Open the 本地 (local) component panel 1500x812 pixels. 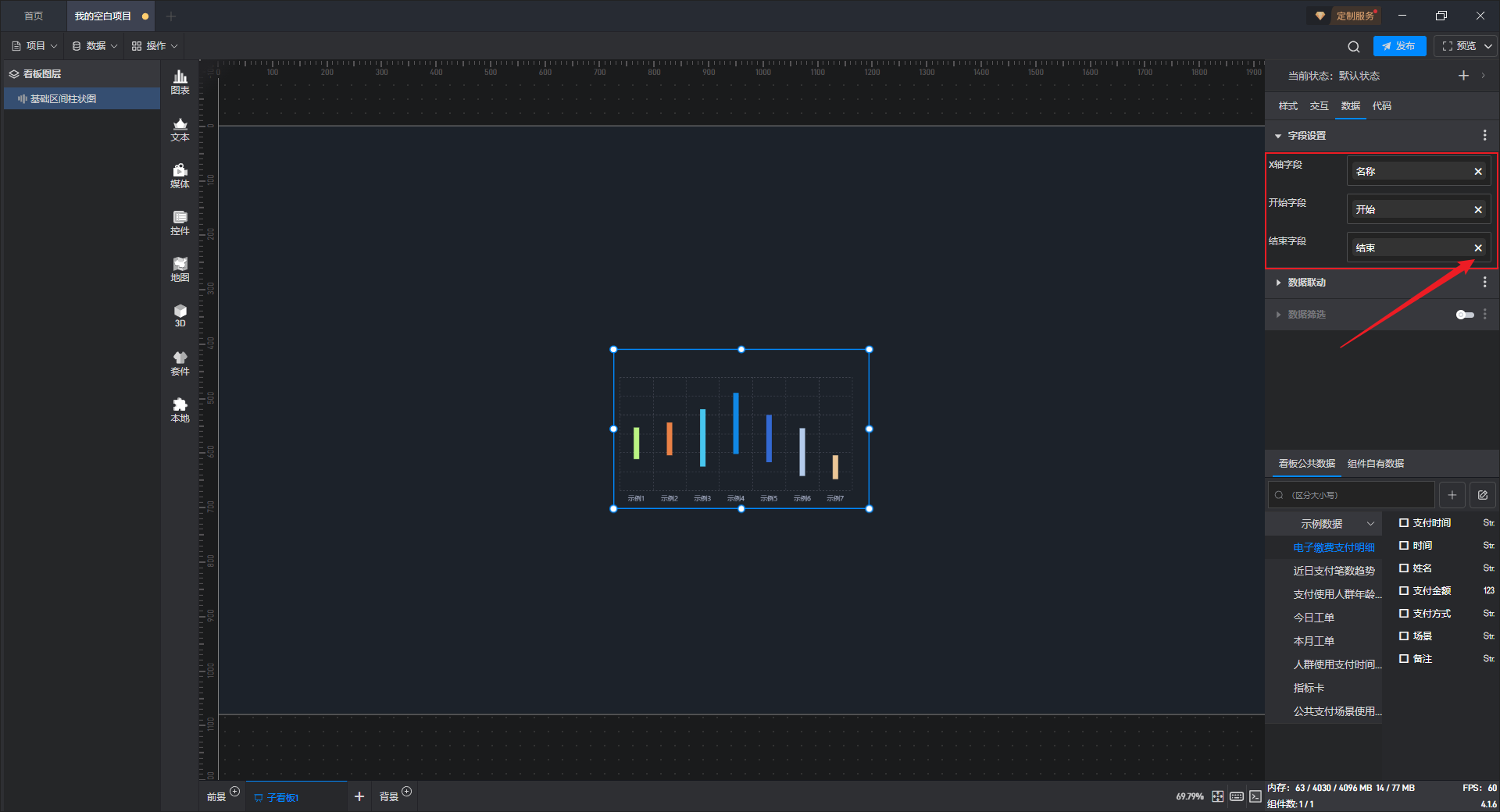pyautogui.click(x=180, y=410)
